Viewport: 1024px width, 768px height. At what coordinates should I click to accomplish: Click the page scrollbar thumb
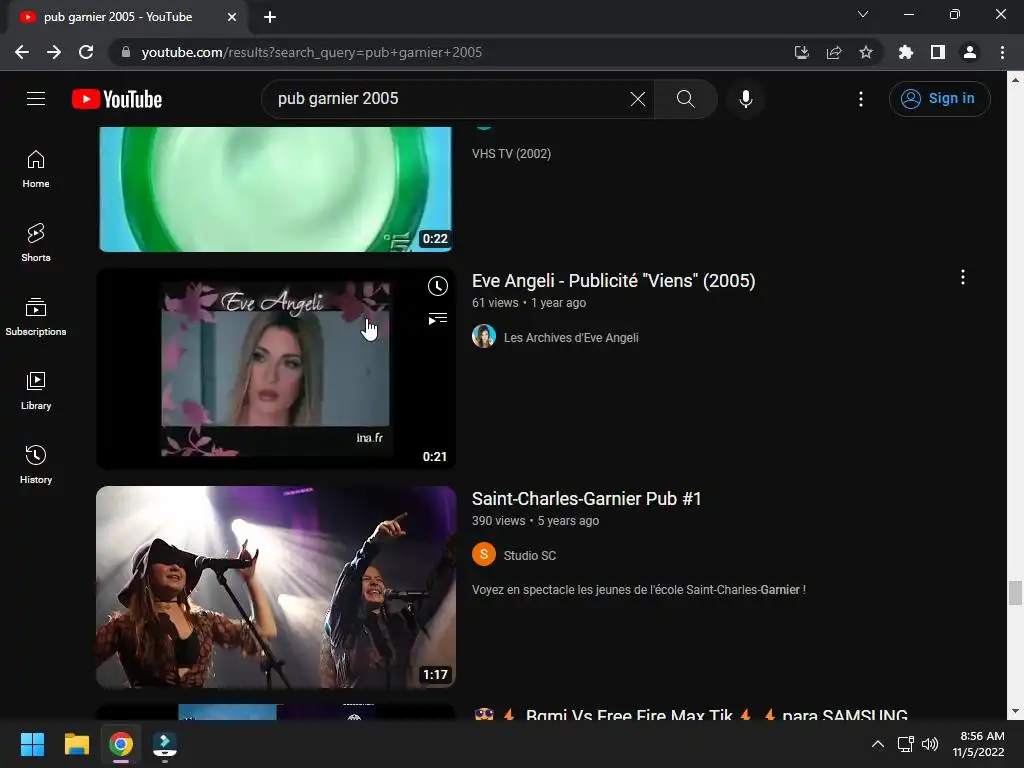point(1015,593)
